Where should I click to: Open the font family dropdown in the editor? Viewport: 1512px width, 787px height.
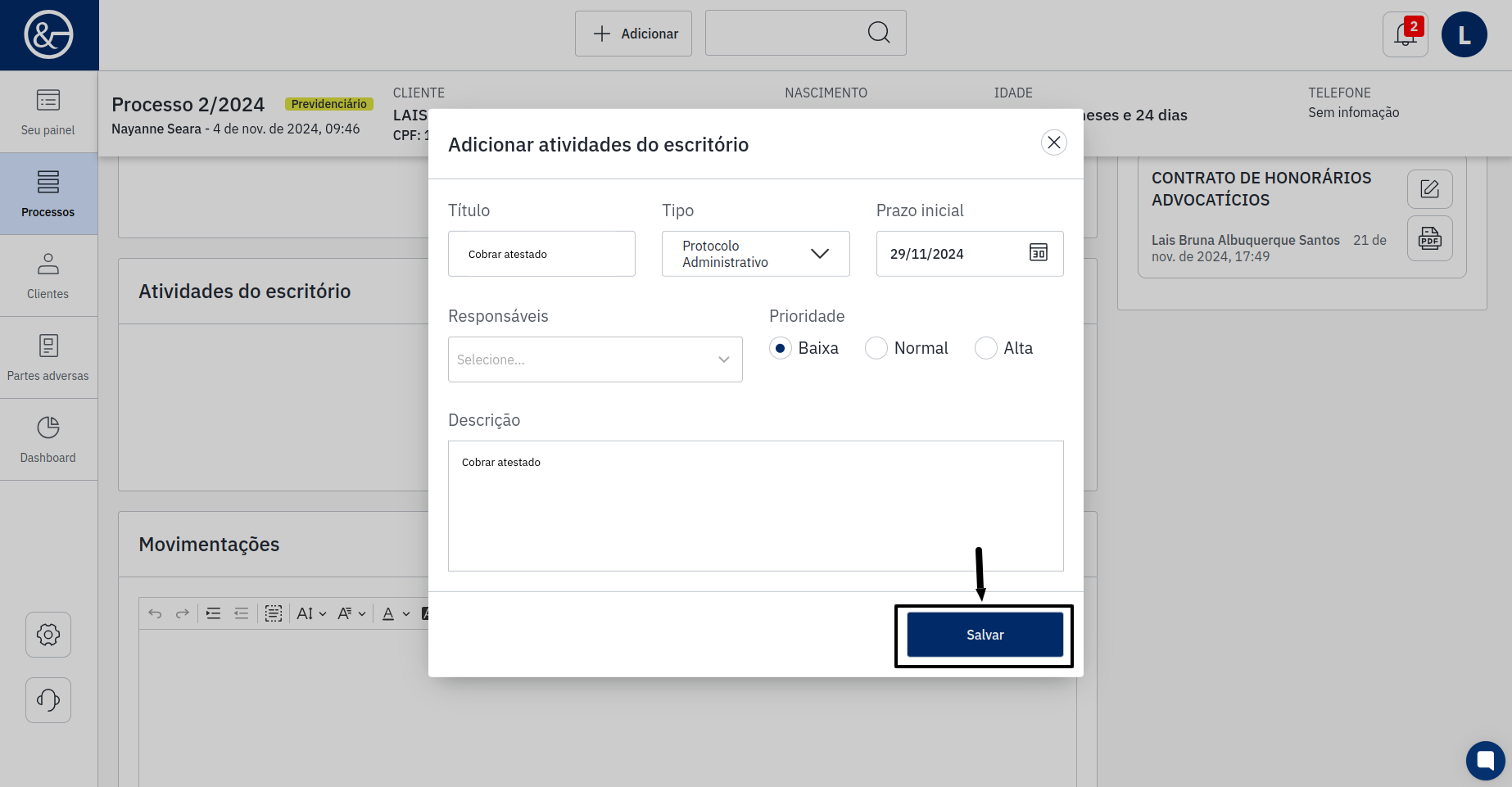351,613
